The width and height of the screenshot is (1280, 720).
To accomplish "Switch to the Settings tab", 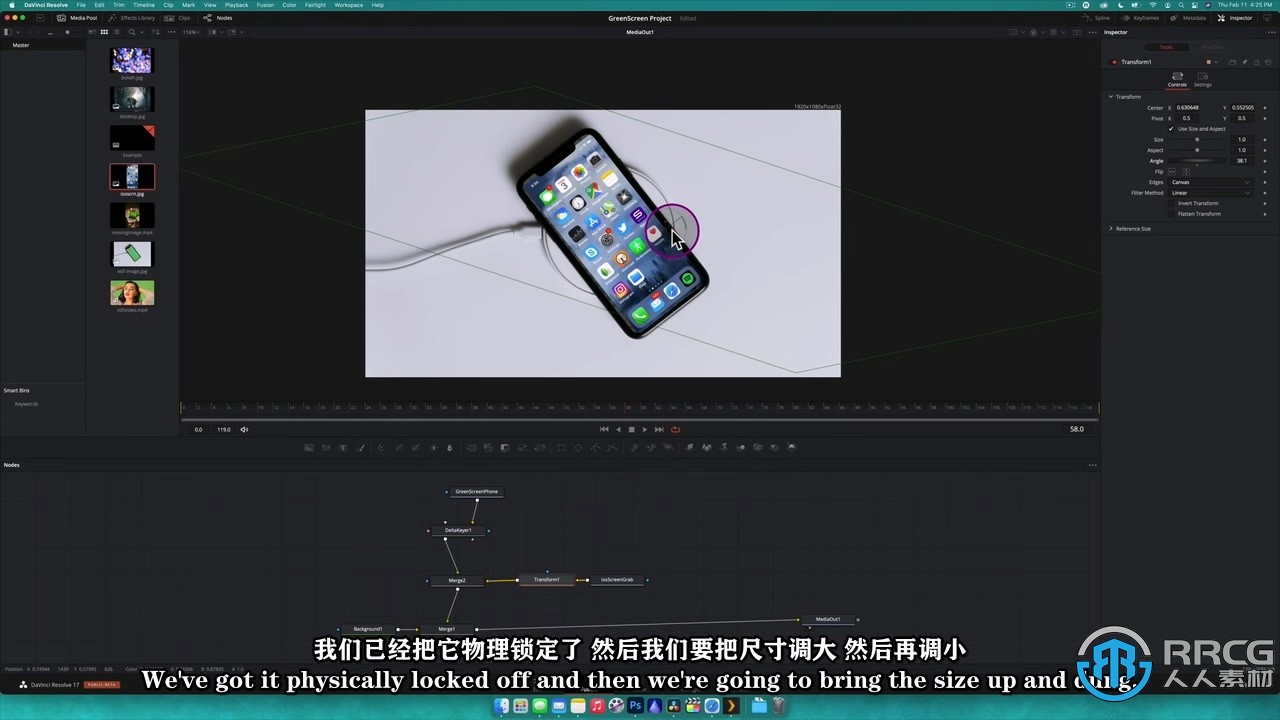I will (1203, 80).
